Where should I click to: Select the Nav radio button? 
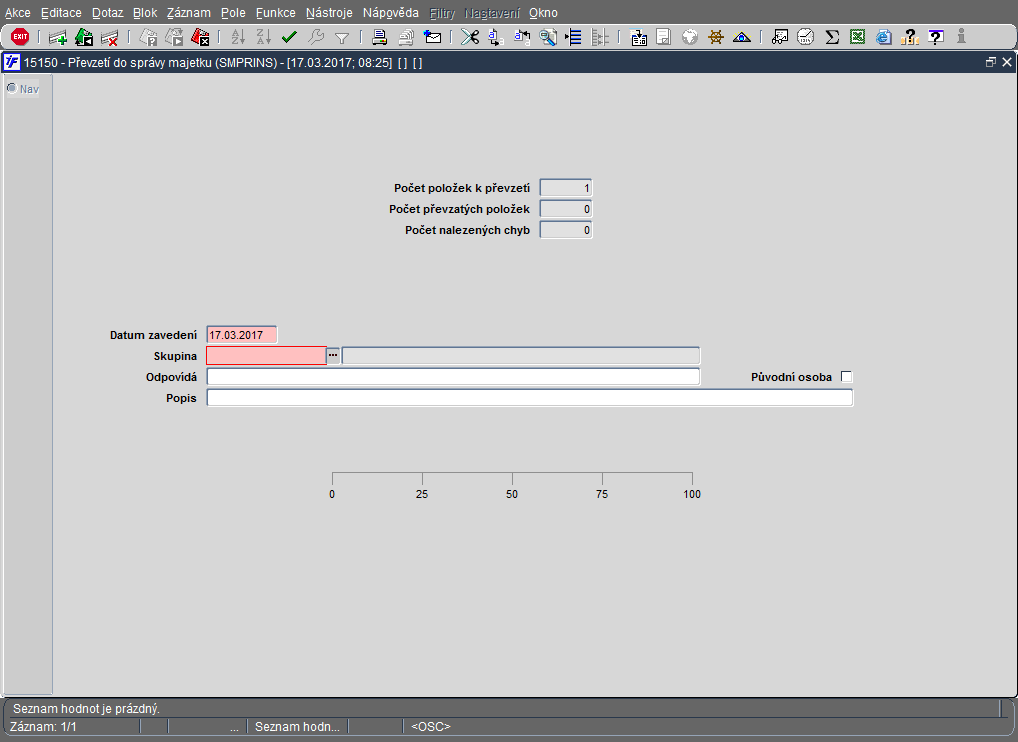coord(12,88)
